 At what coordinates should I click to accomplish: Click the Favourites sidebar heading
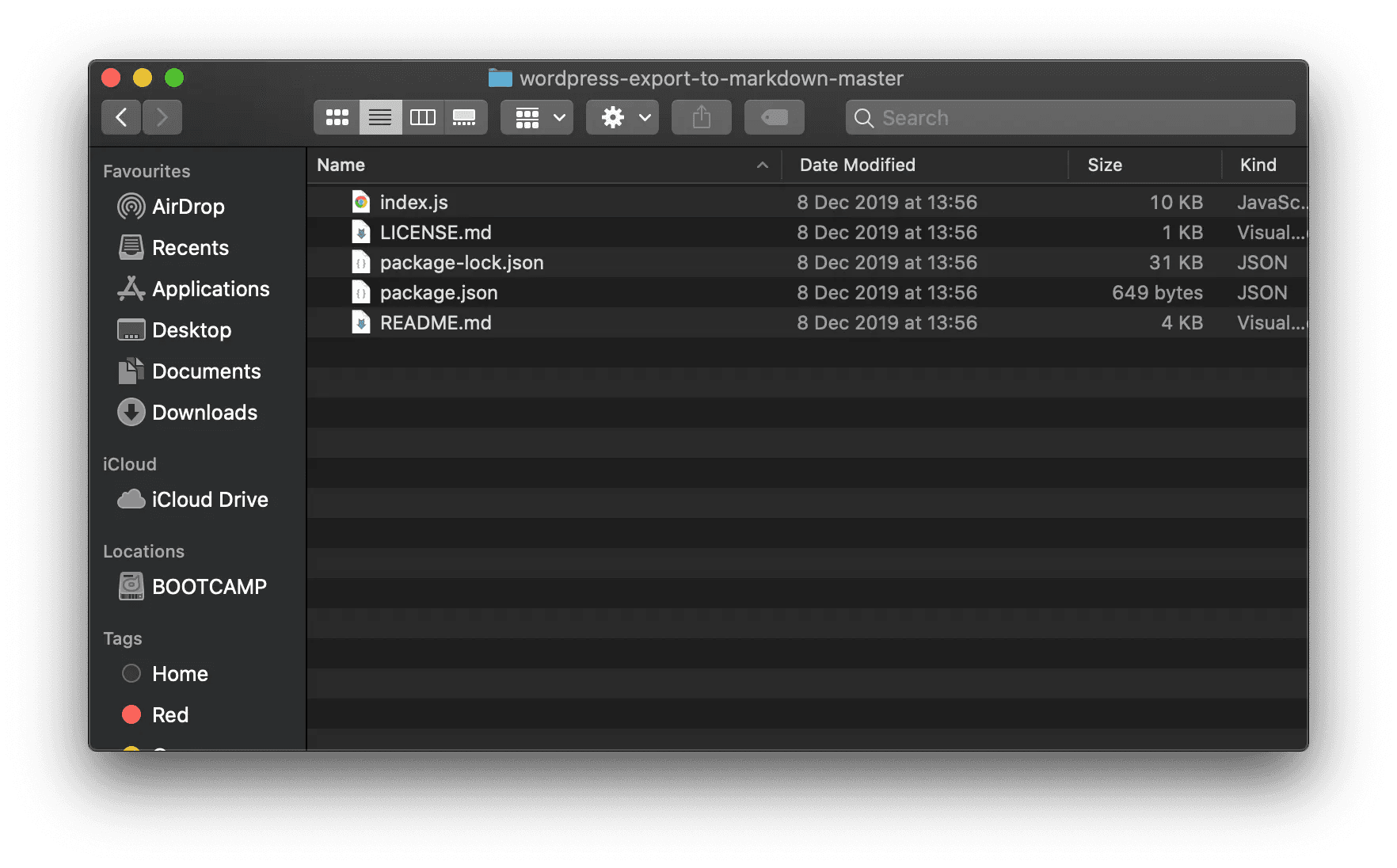coord(147,171)
